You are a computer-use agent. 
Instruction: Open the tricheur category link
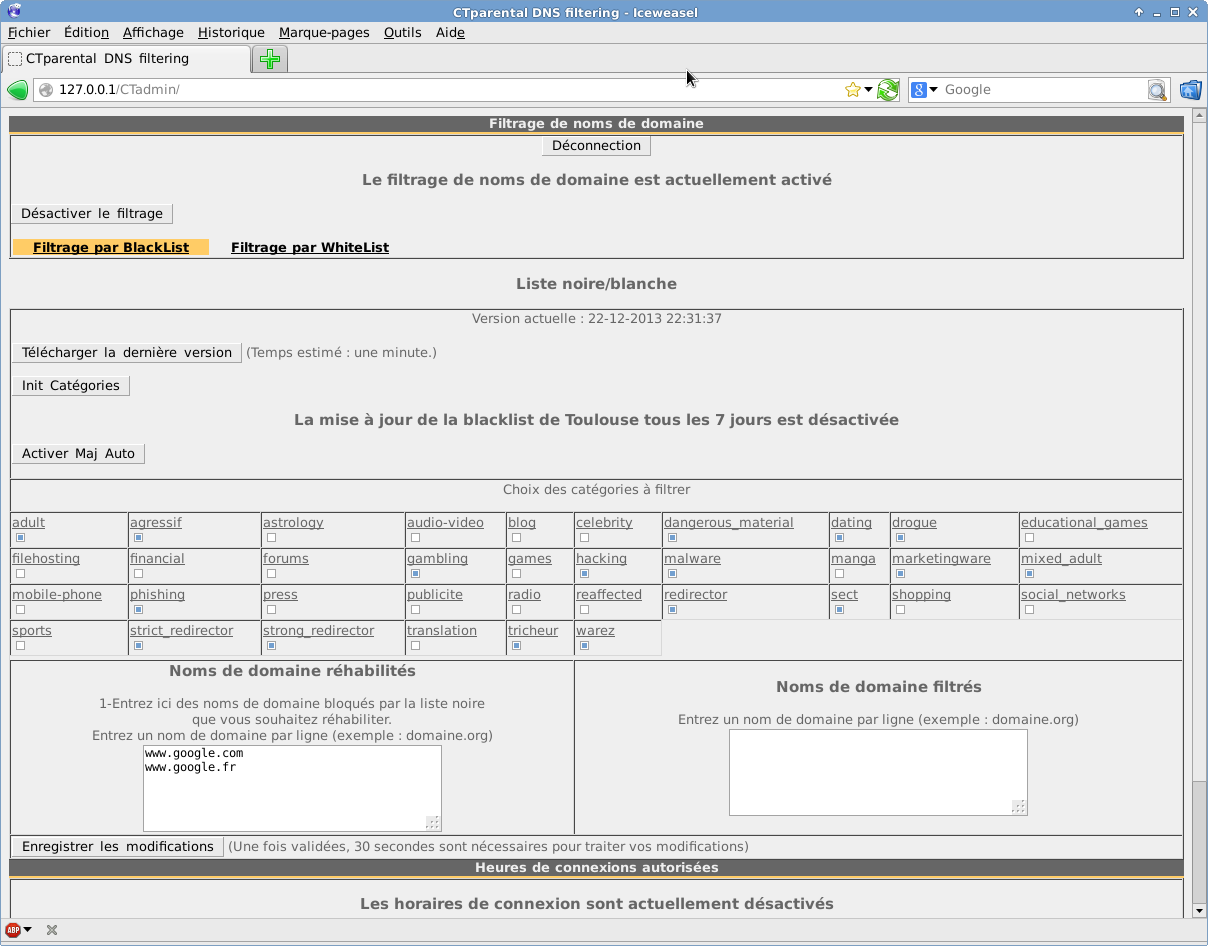[533, 631]
